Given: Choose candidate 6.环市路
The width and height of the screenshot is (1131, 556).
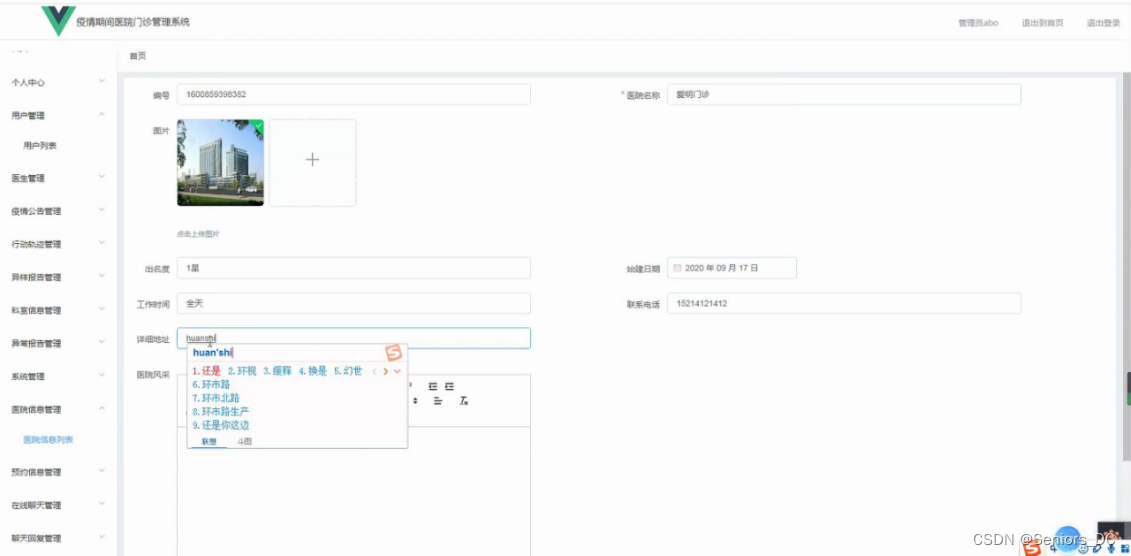Looking at the screenshot, I should click(211, 385).
